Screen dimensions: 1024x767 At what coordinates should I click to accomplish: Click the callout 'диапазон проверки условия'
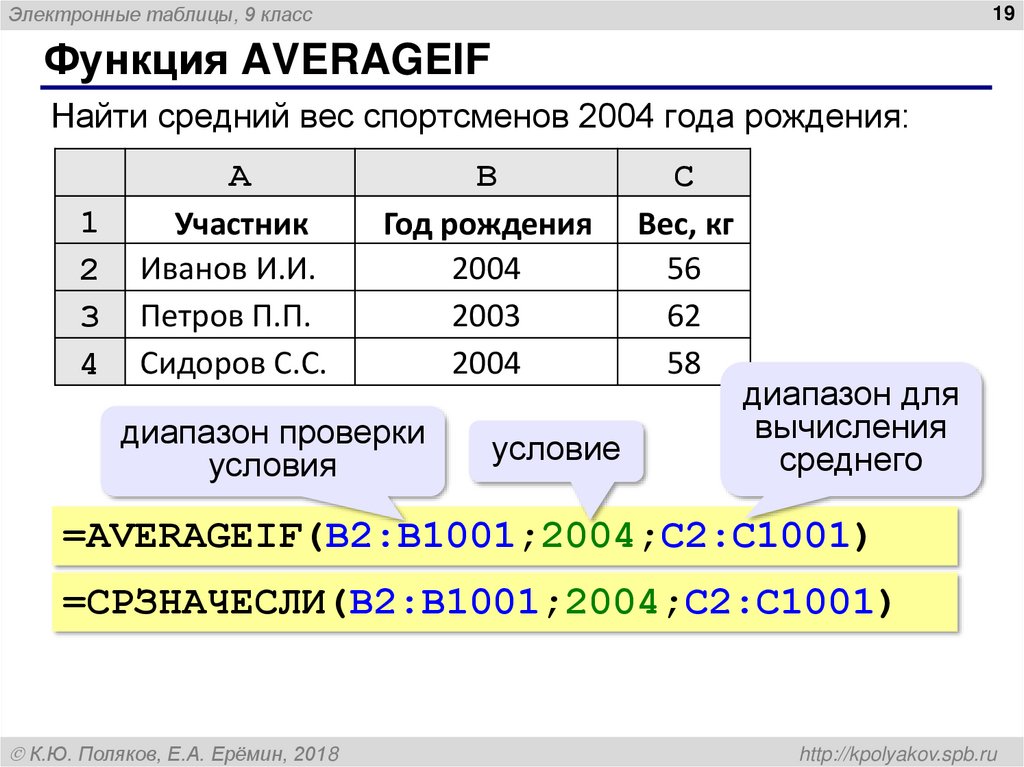[271, 451]
